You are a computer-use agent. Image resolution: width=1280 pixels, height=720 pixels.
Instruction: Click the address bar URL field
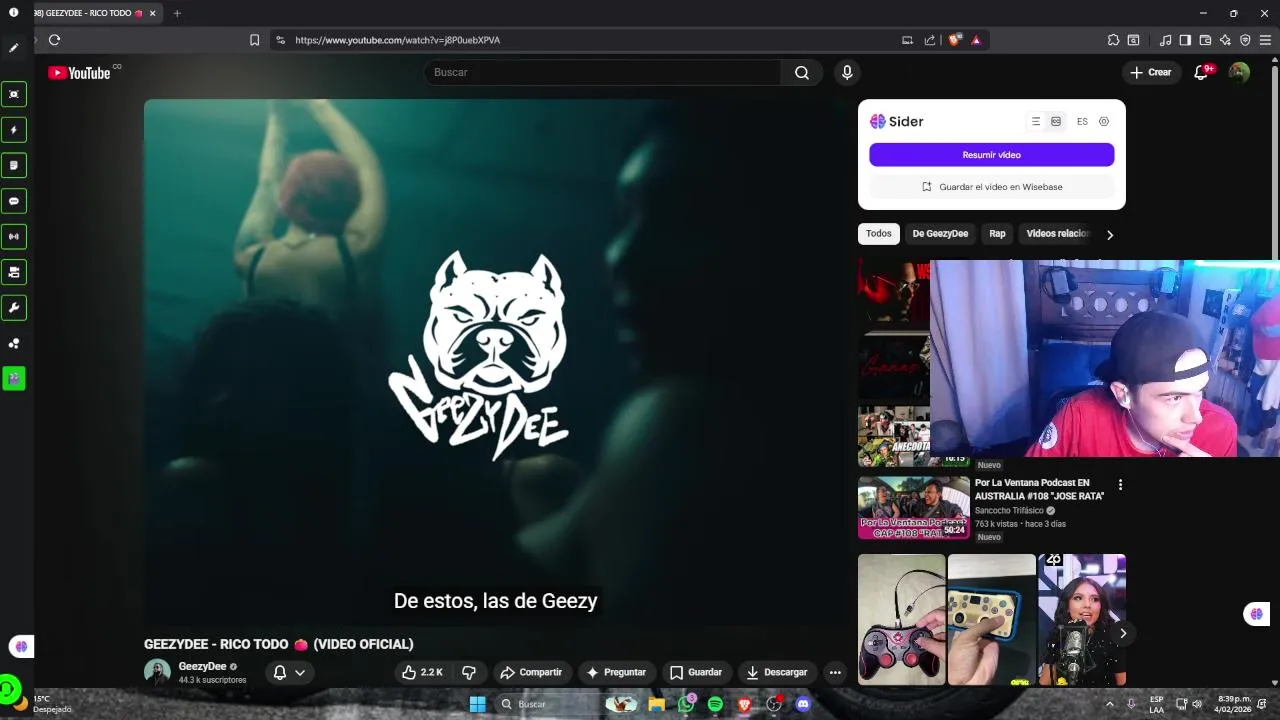tap(590, 40)
